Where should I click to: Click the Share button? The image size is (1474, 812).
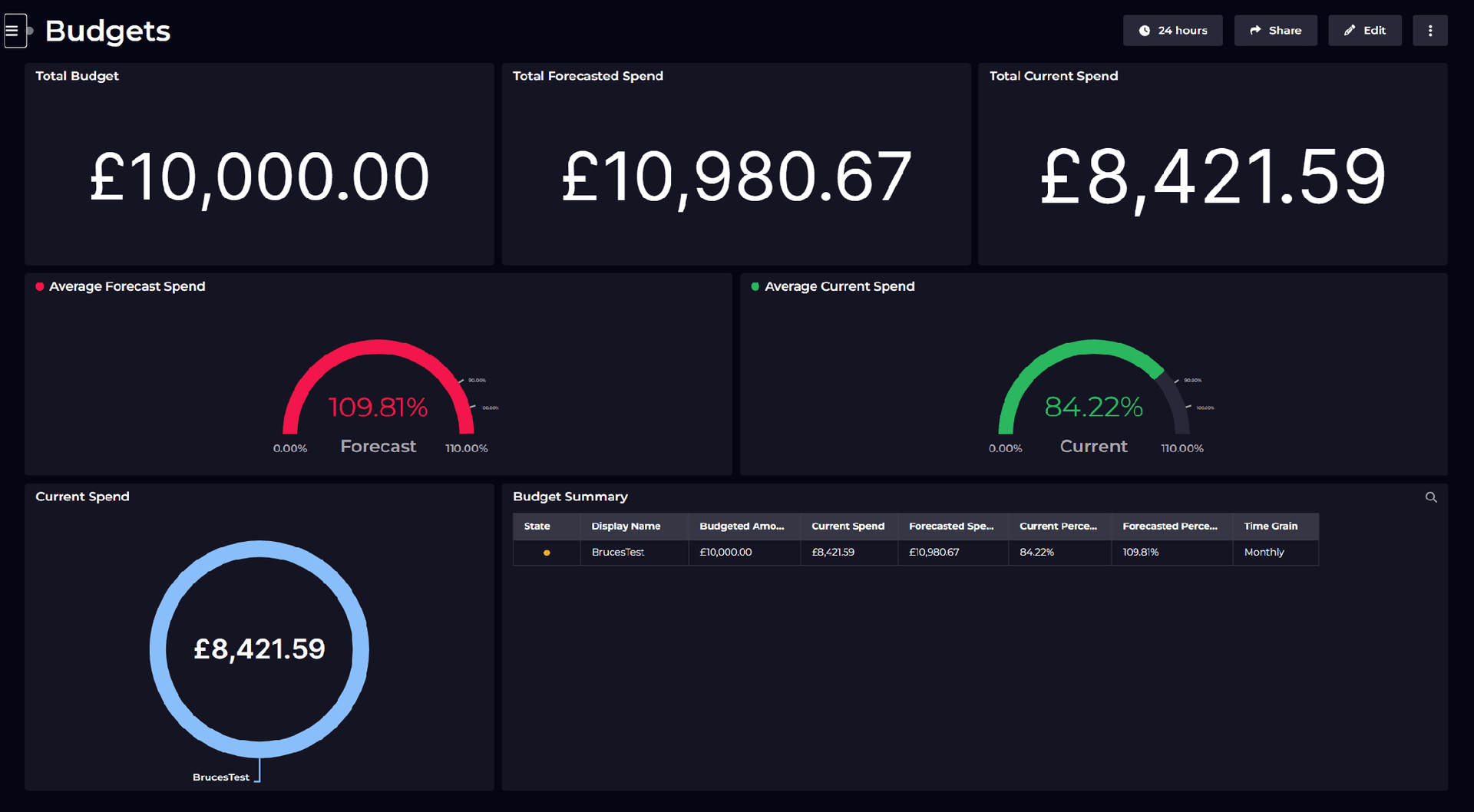tap(1275, 30)
